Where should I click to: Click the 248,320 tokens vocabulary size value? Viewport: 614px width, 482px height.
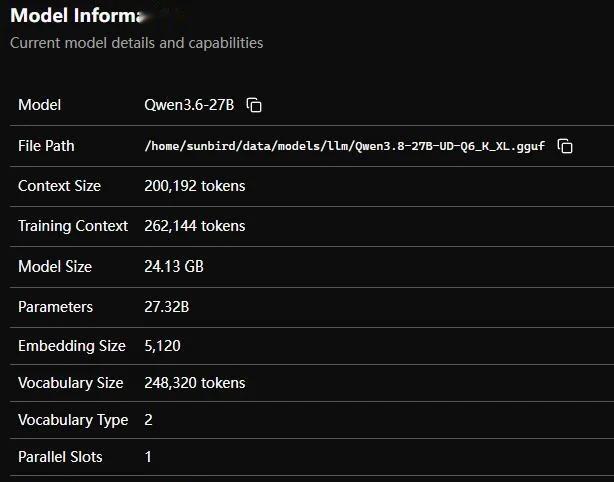point(195,383)
